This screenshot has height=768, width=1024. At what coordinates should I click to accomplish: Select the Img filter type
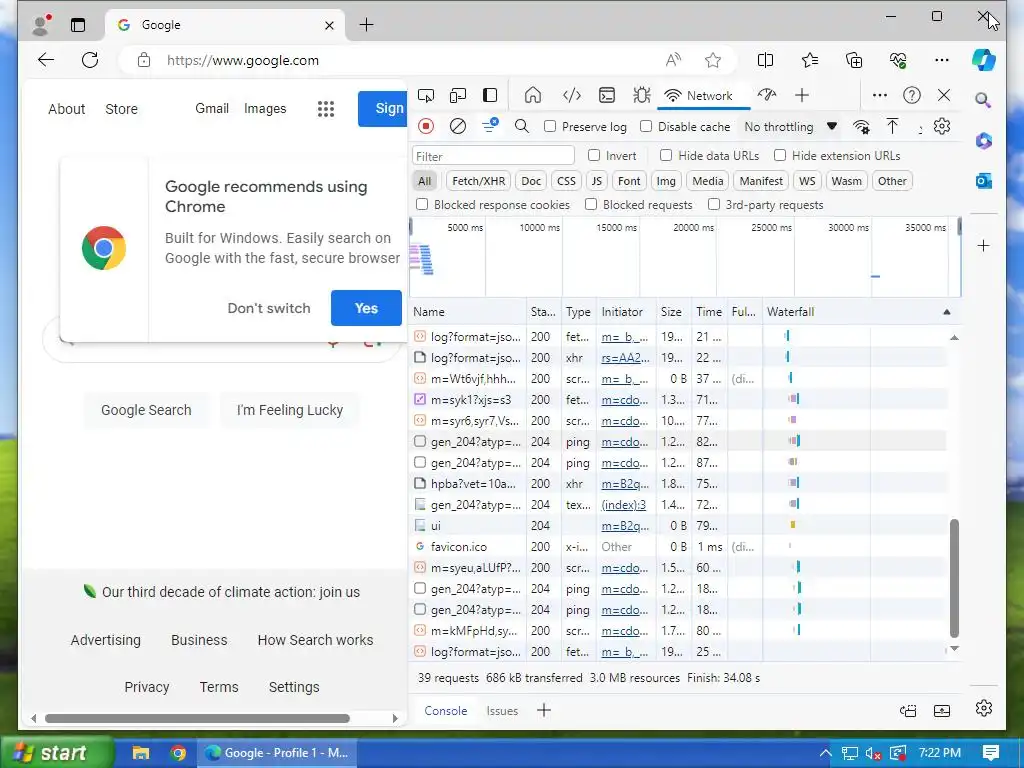(666, 181)
